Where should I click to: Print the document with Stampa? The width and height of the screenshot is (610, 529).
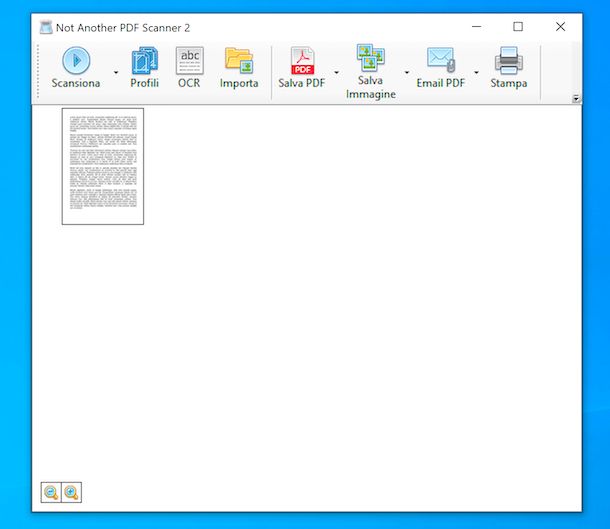[509, 68]
